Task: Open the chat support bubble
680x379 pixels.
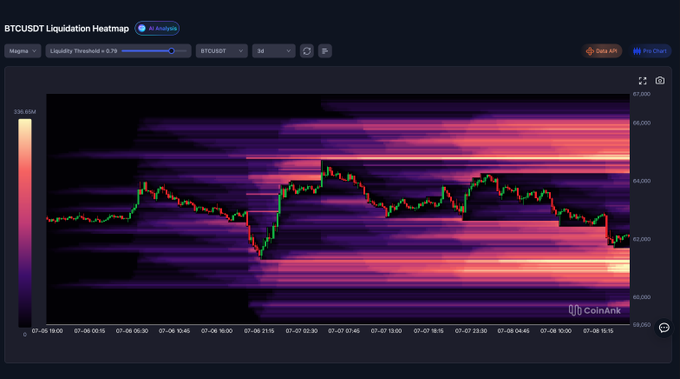Action: (664, 328)
